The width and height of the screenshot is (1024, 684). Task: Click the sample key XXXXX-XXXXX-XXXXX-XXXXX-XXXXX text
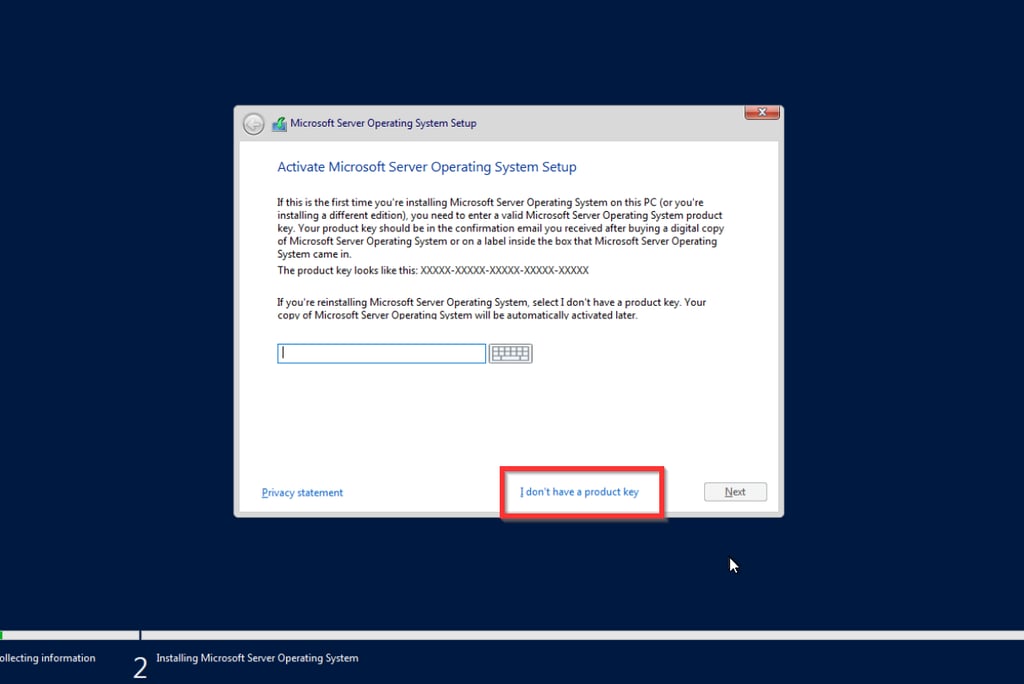[x=504, y=270]
